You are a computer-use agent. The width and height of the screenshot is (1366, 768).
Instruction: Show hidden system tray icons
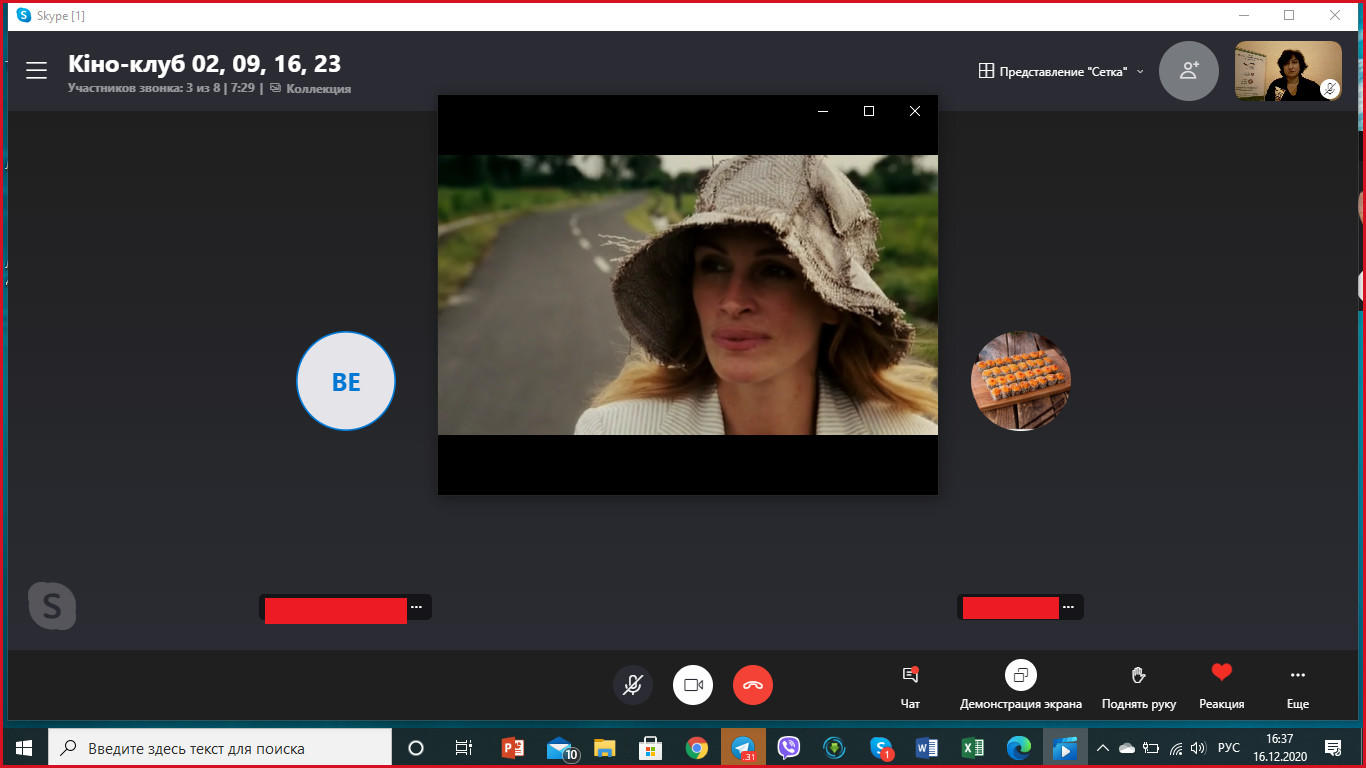click(x=1103, y=747)
